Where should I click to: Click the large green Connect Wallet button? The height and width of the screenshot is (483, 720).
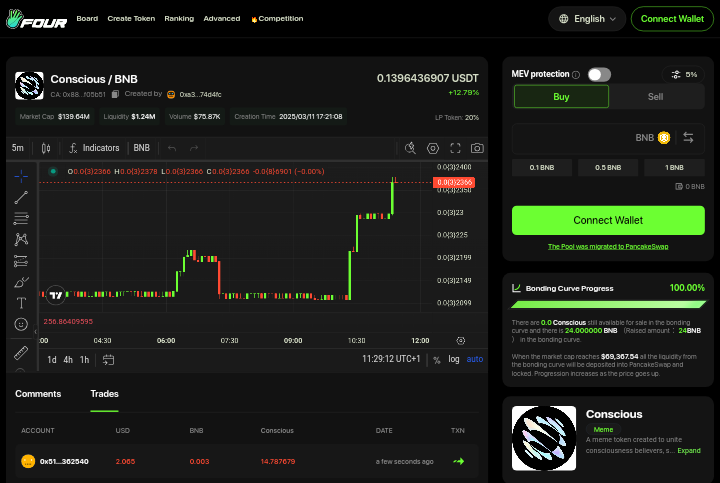tap(608, 220)
